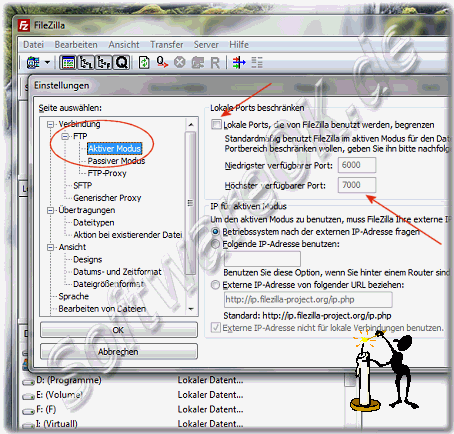This screenshot has height=434, width=454.
Task: Click the Abbrechen button
Action: 119,352
